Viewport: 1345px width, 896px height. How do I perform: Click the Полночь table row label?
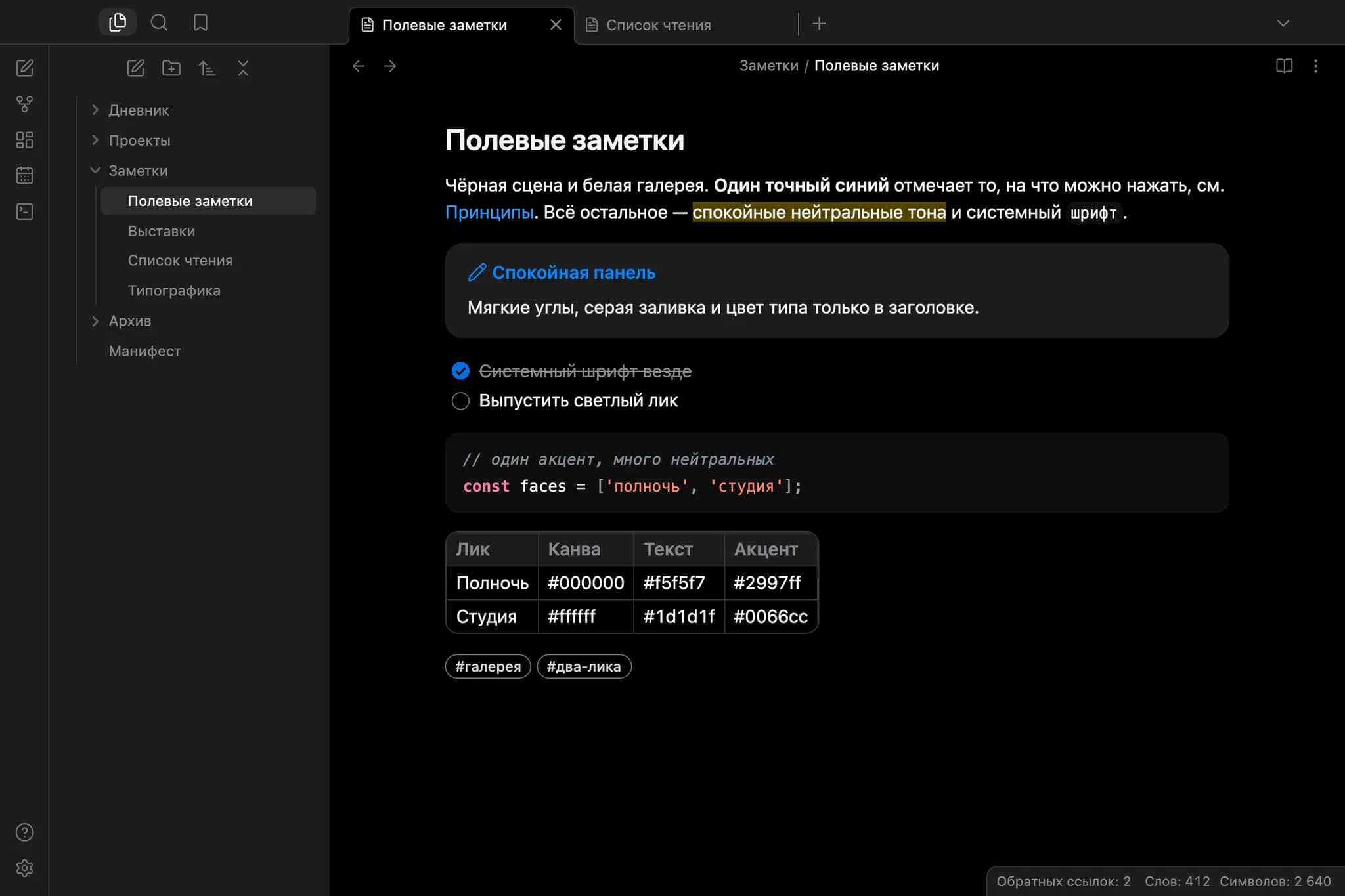click(x=493, y=583)
